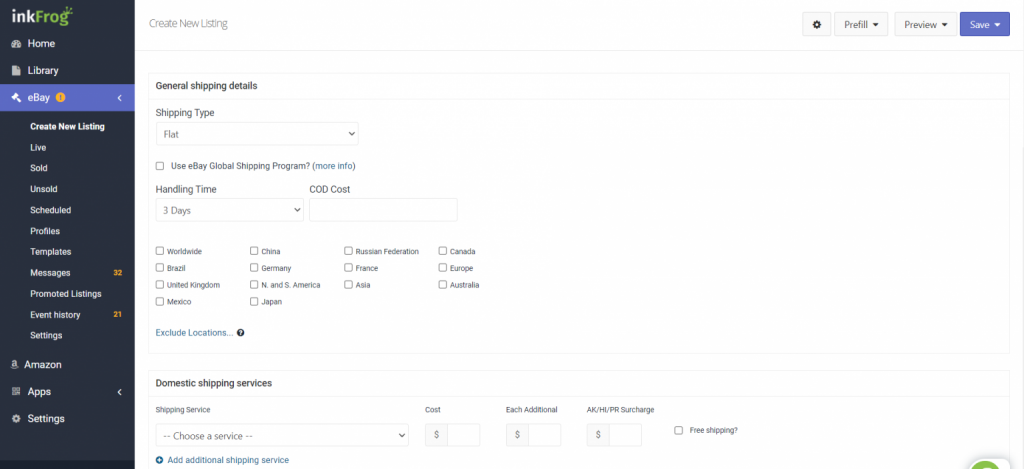Collapse the eBay sidebar section chevron

tap(120, 98)
